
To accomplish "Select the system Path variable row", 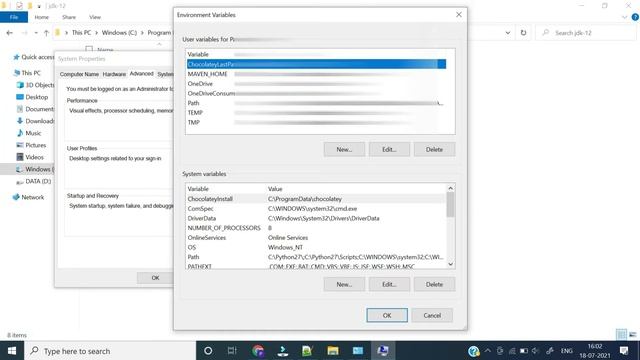I will pyautogui.click(x=316, y=257).
